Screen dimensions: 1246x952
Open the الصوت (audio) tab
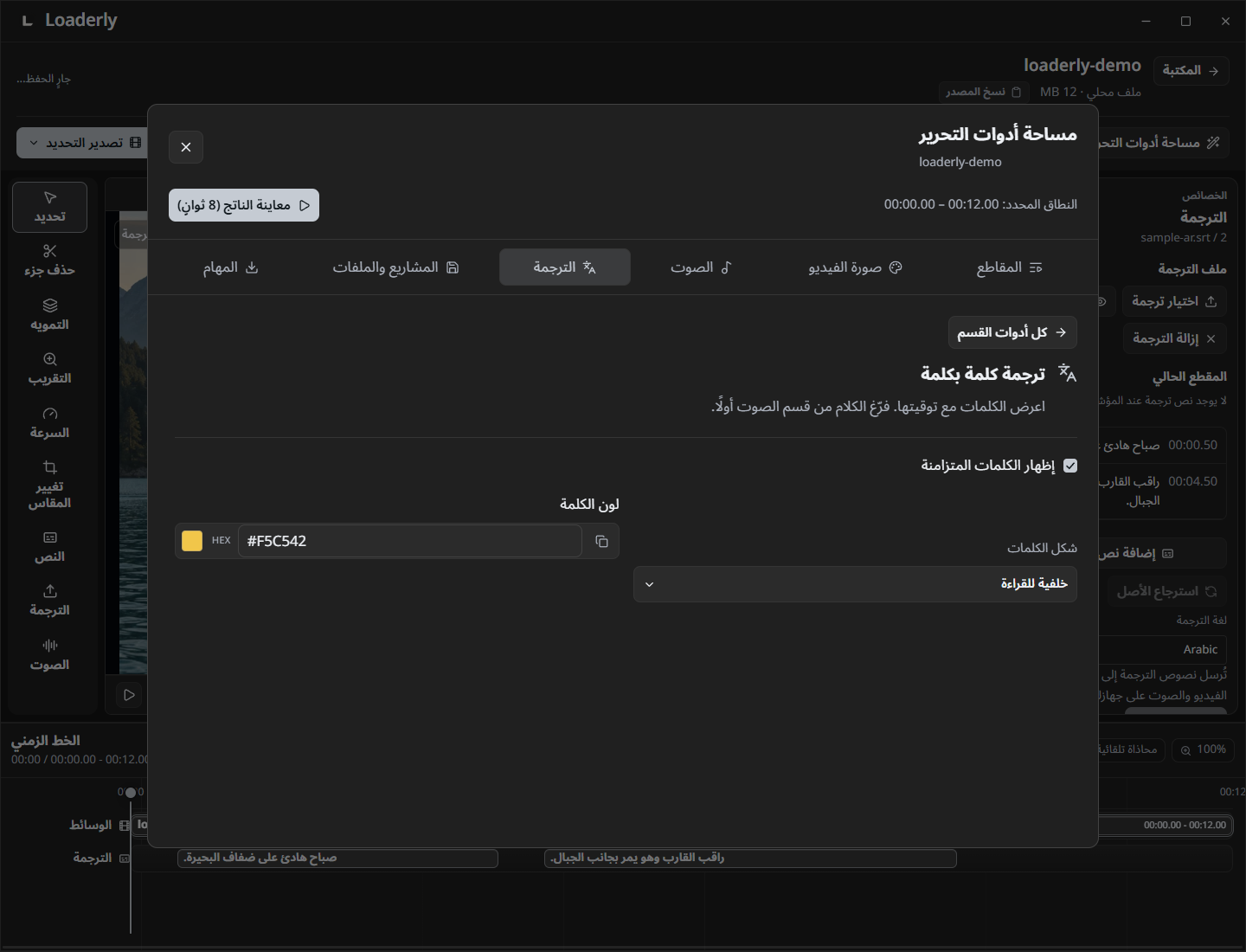(x=701, y=267)
